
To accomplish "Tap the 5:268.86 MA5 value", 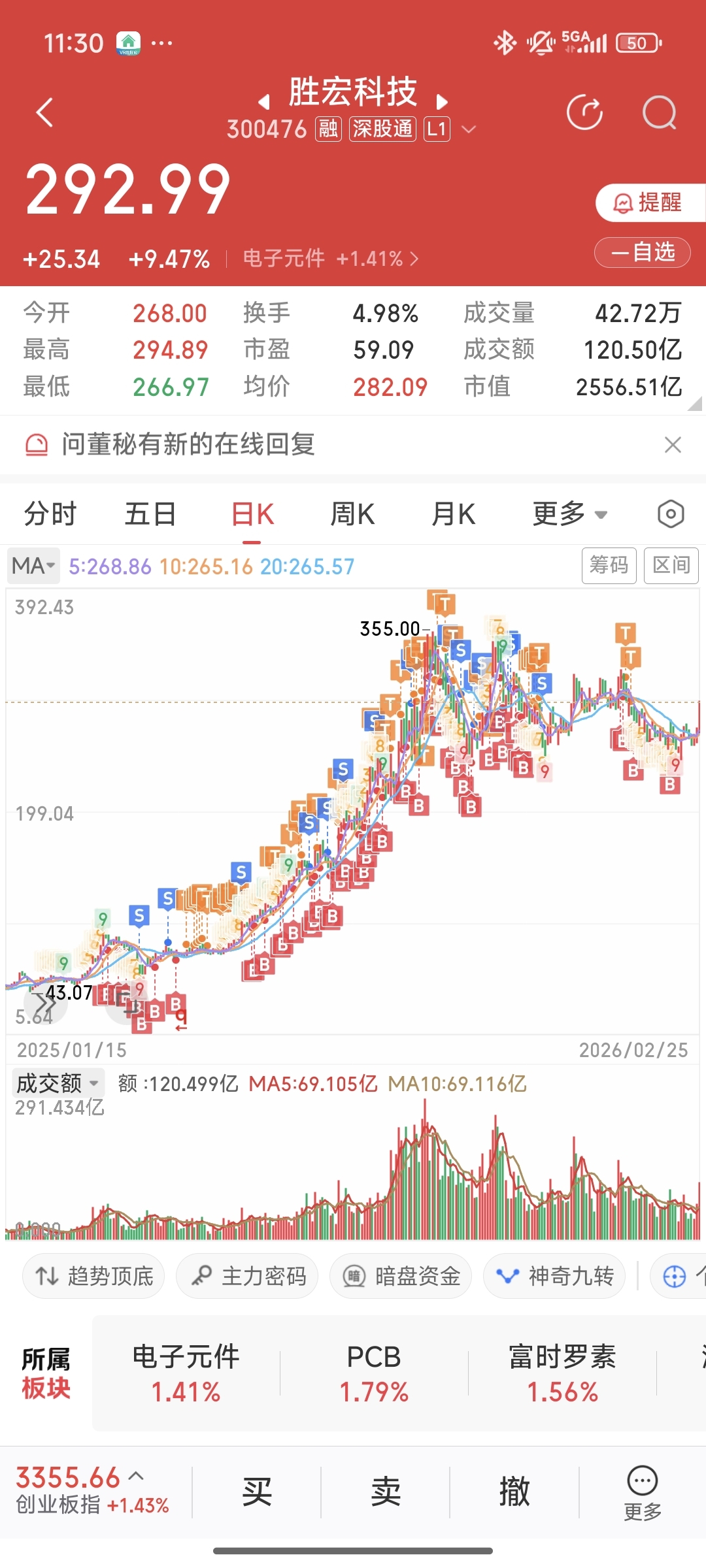I will 110,566.
